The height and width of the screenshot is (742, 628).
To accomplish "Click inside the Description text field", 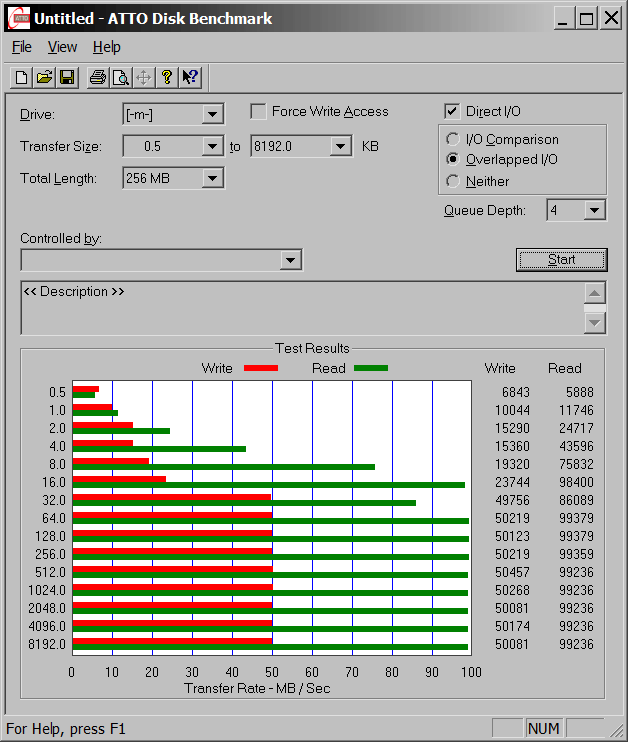I will (x=300, y=308).
